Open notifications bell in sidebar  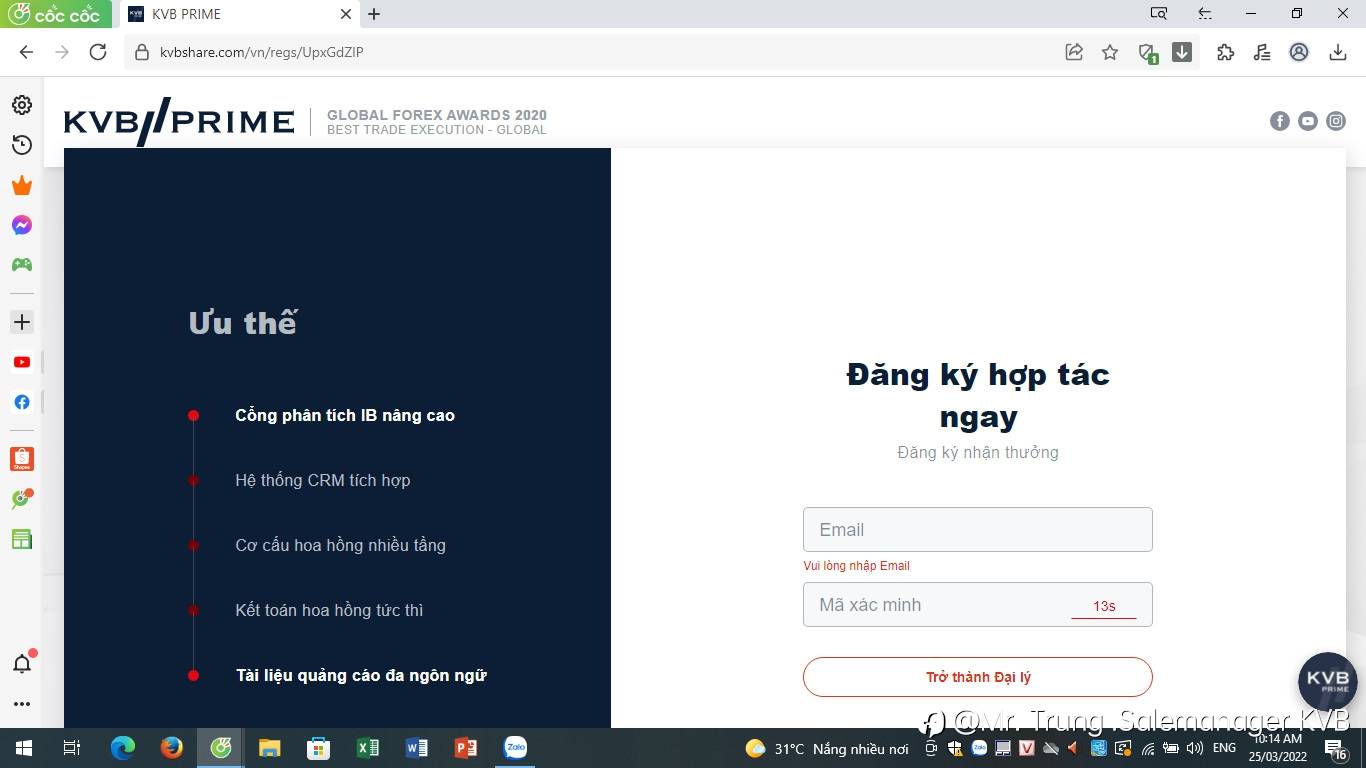point(22,663)
